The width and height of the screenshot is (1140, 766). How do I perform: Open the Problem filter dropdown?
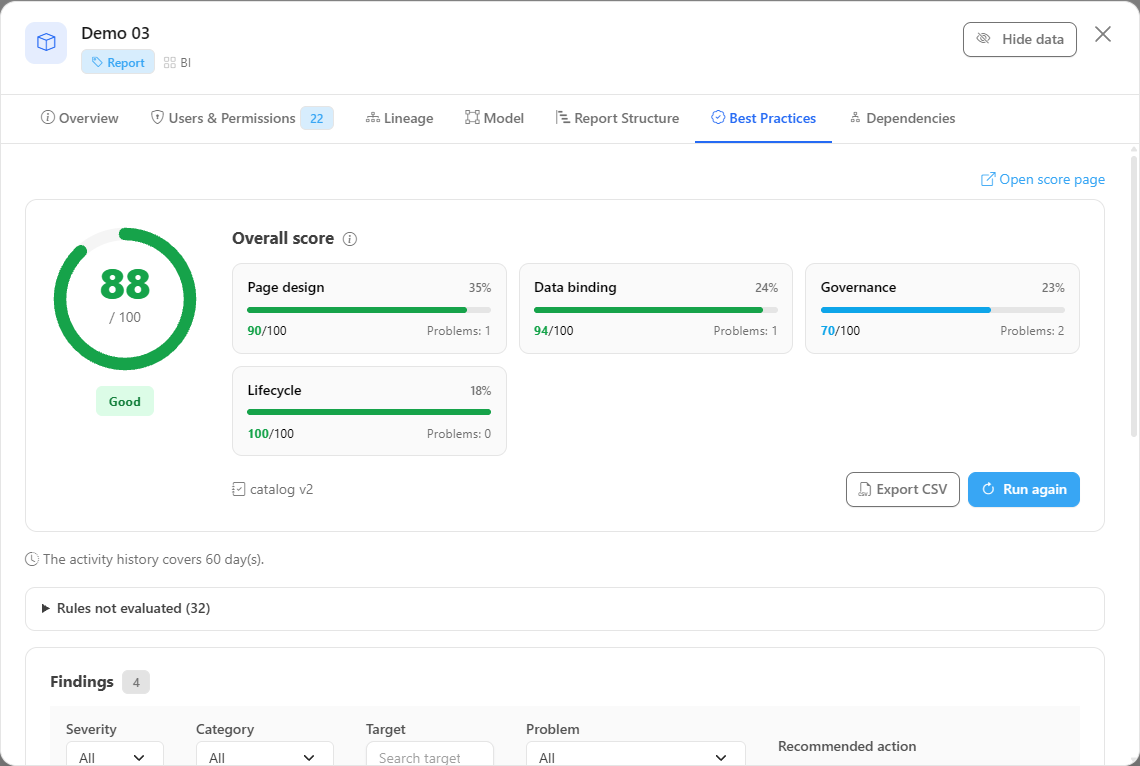point(635,756)
